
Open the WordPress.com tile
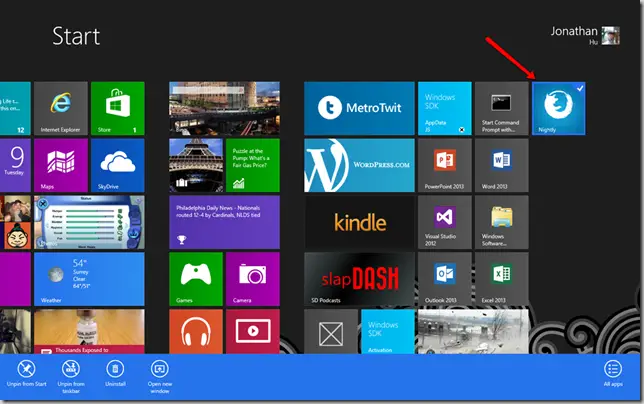(359, 165)
